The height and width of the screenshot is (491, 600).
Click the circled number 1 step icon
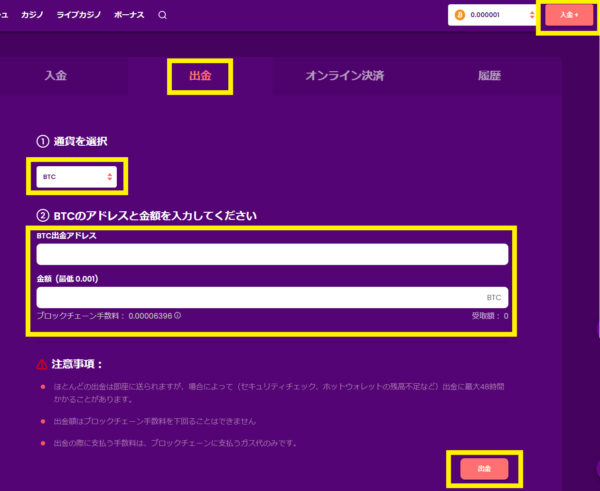point(42,142)
